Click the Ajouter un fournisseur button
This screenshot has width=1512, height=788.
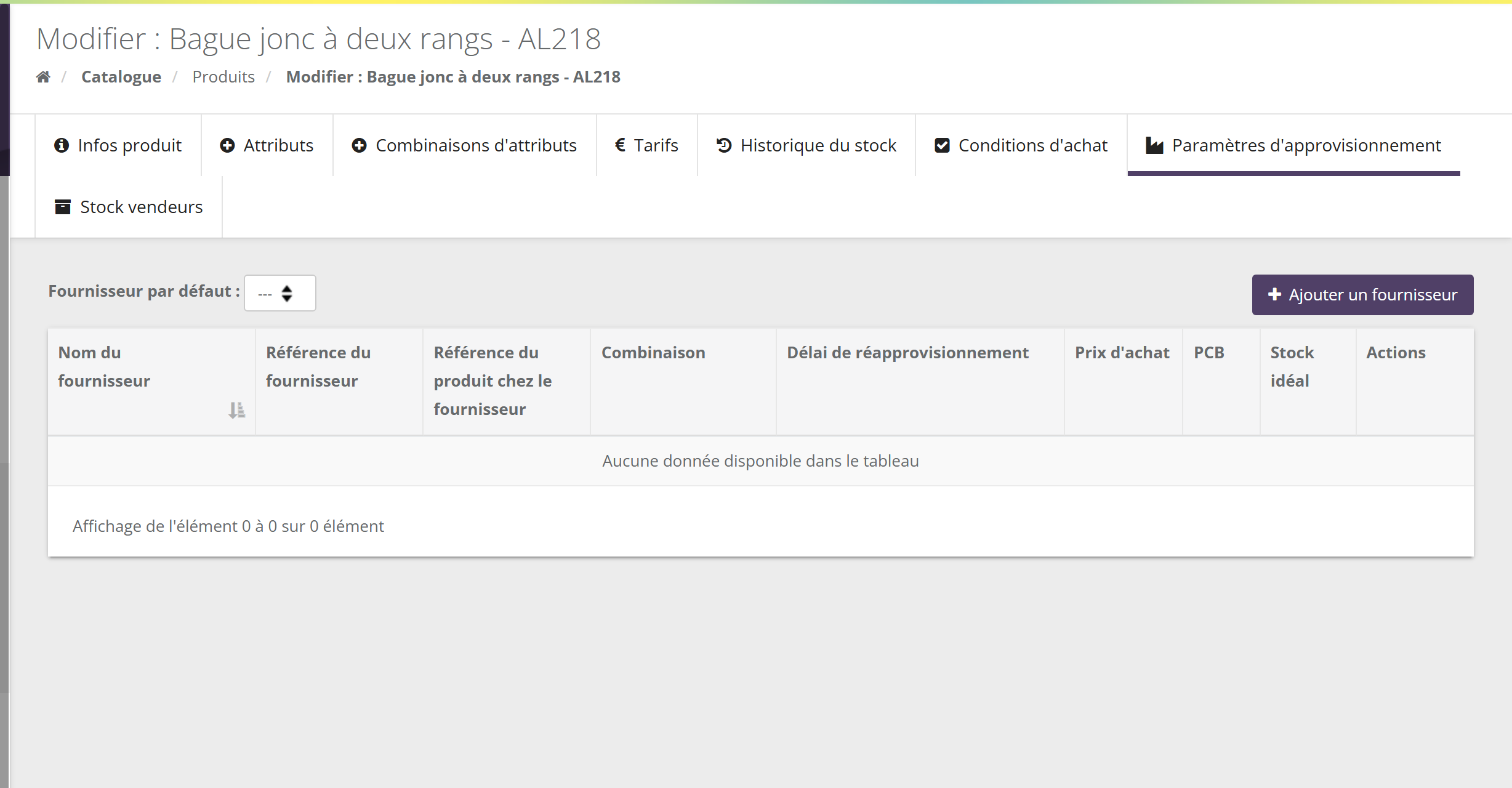click(x=1362, y=295)
